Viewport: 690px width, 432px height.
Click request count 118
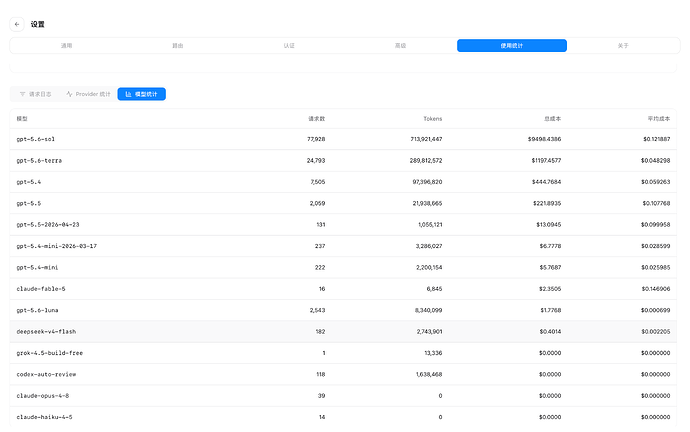(321, 374)
